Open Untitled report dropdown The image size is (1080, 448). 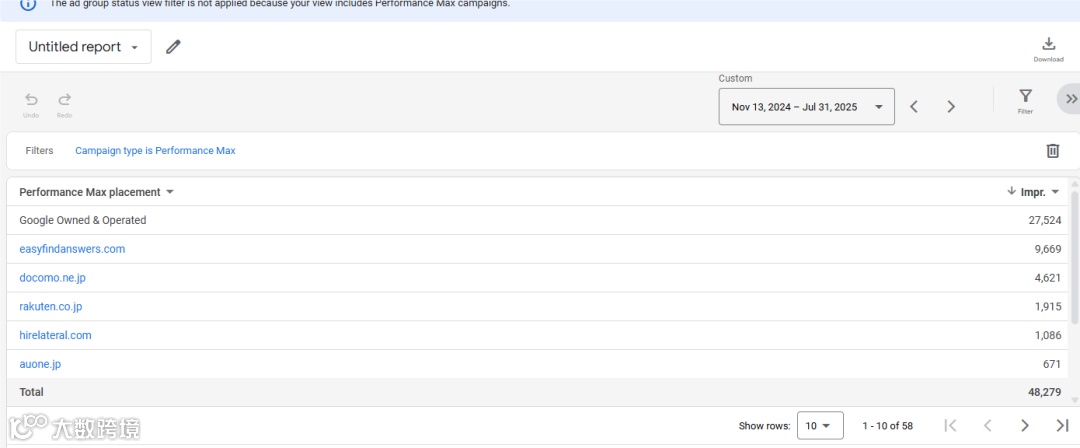pos(83,47)
